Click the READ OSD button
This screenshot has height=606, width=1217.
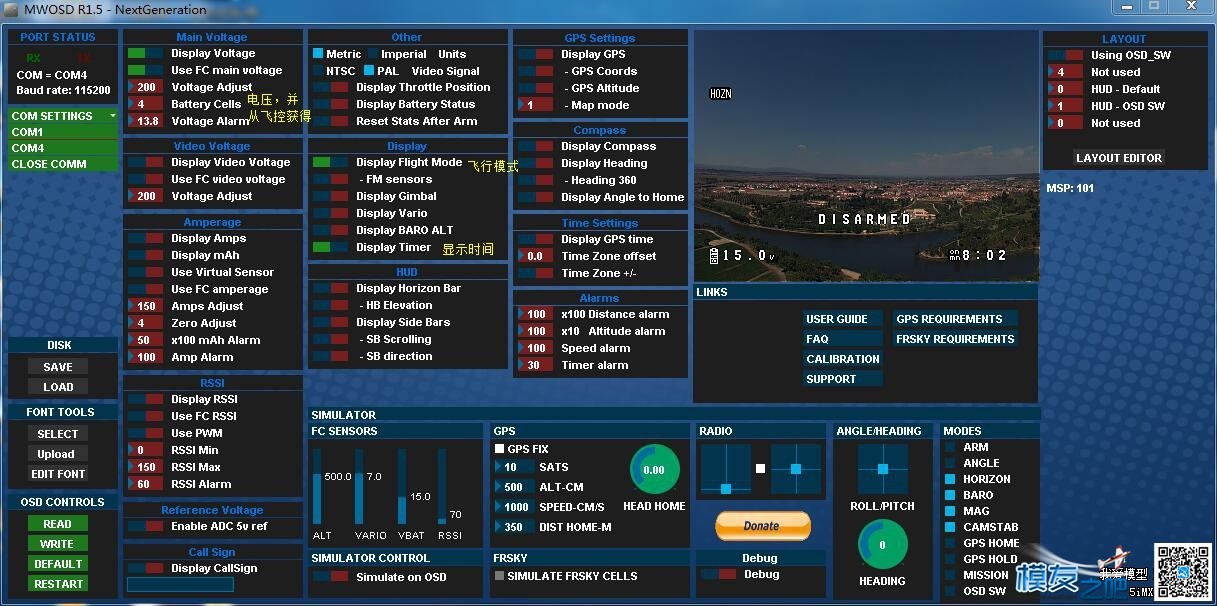pyautogui.click(x=58, y=524)
